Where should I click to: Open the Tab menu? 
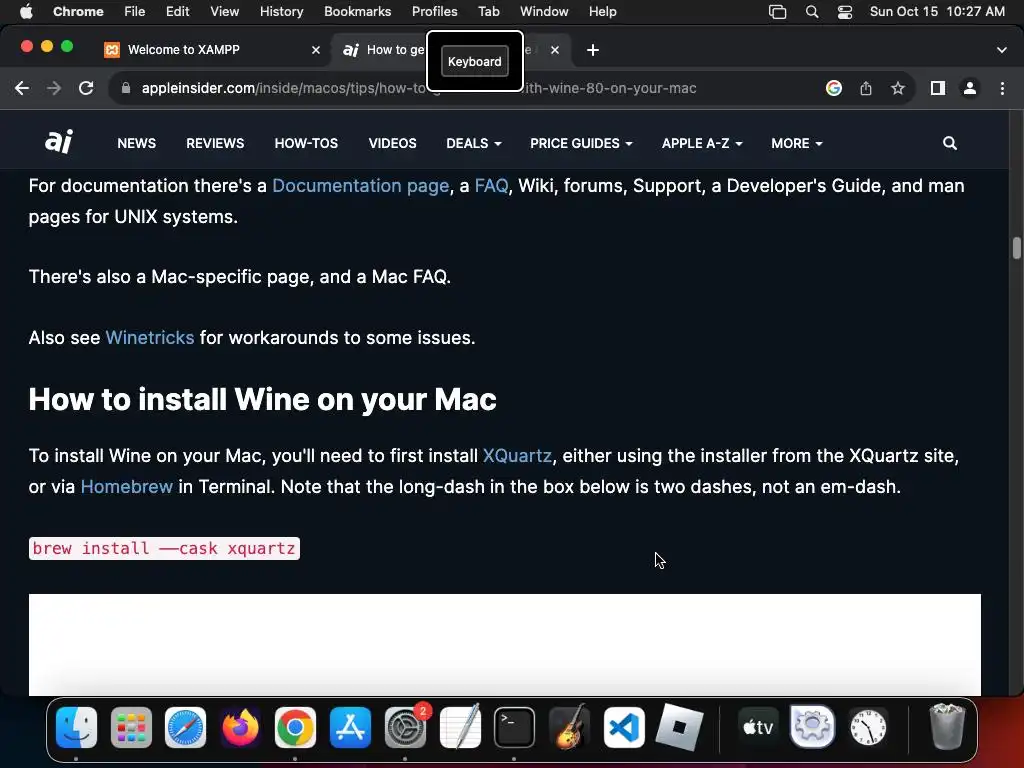[488, 12]
